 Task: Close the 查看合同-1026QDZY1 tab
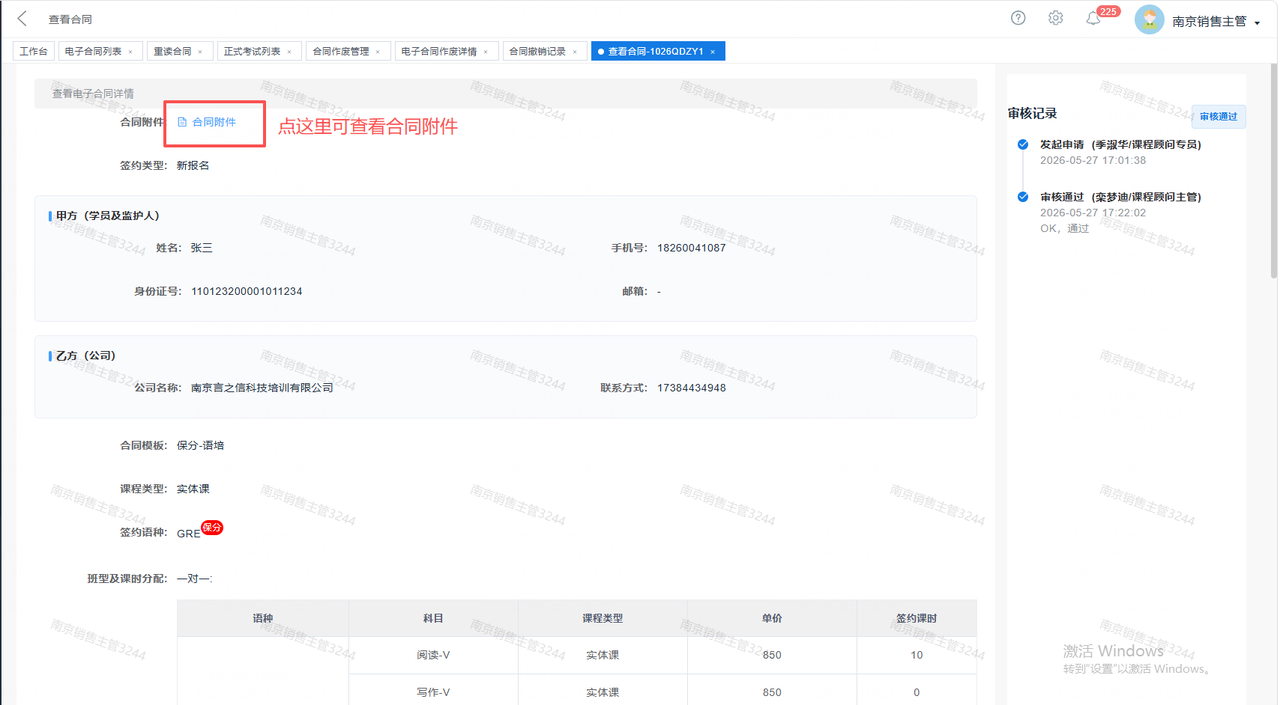tap(712, 51)
